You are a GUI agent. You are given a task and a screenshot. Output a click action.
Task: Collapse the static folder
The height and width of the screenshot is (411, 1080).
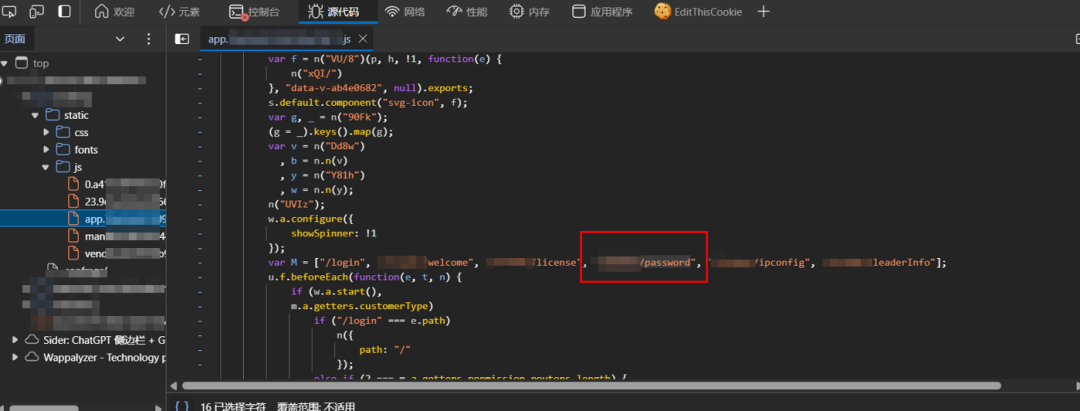click(x=35, y=115)
